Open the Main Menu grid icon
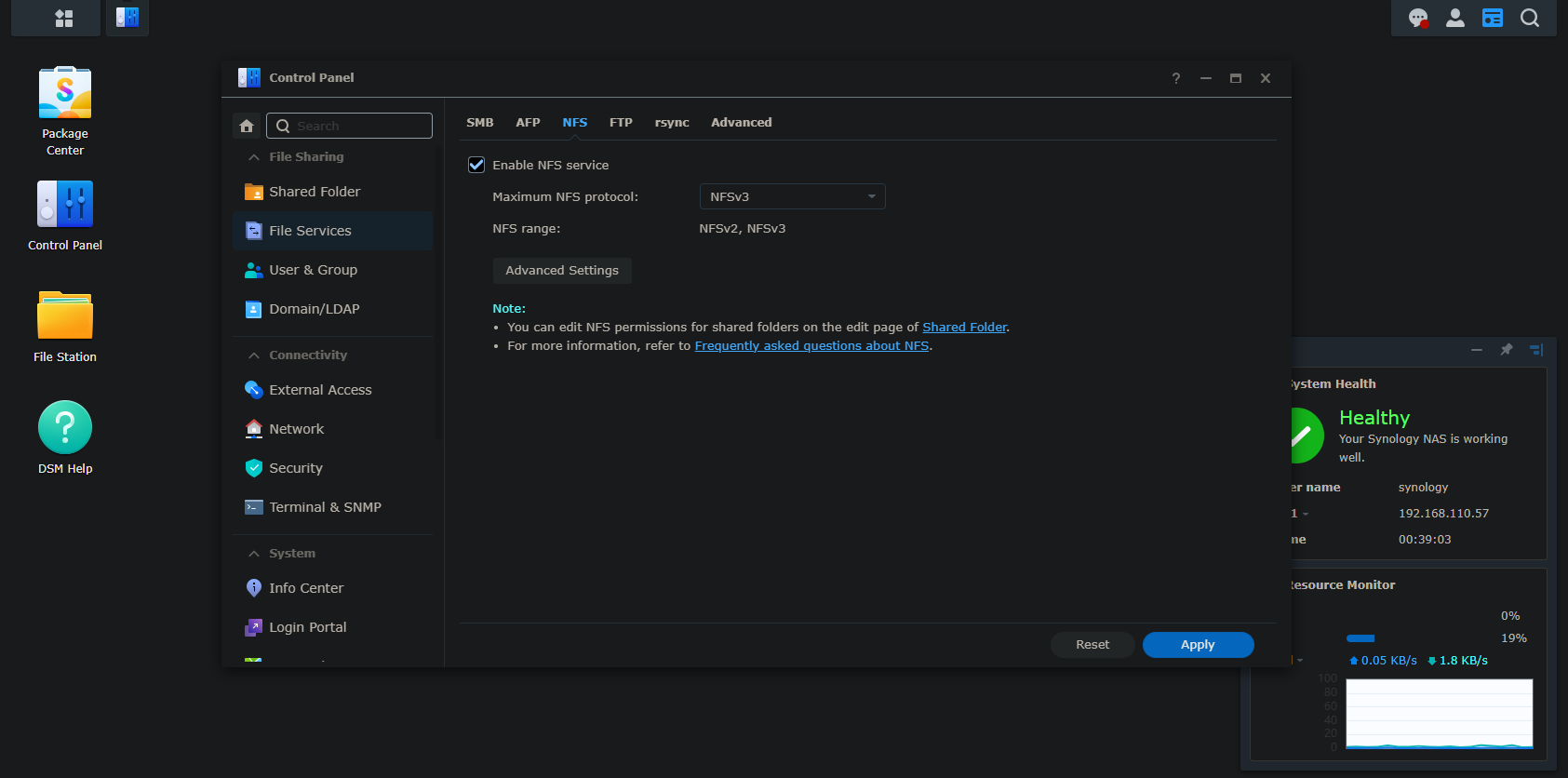The height and width of the screenshot is (778, 1568). [64, 18]
